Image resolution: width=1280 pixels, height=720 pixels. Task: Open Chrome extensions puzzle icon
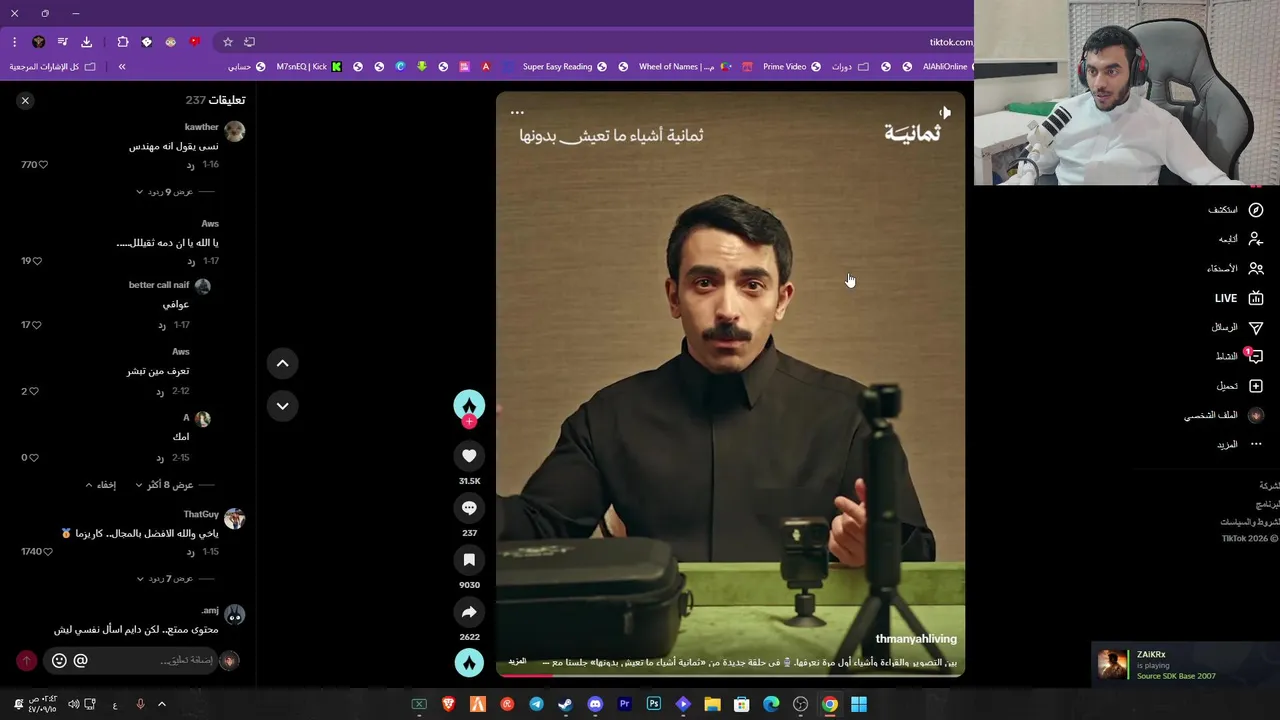click(x=123, y=42)
